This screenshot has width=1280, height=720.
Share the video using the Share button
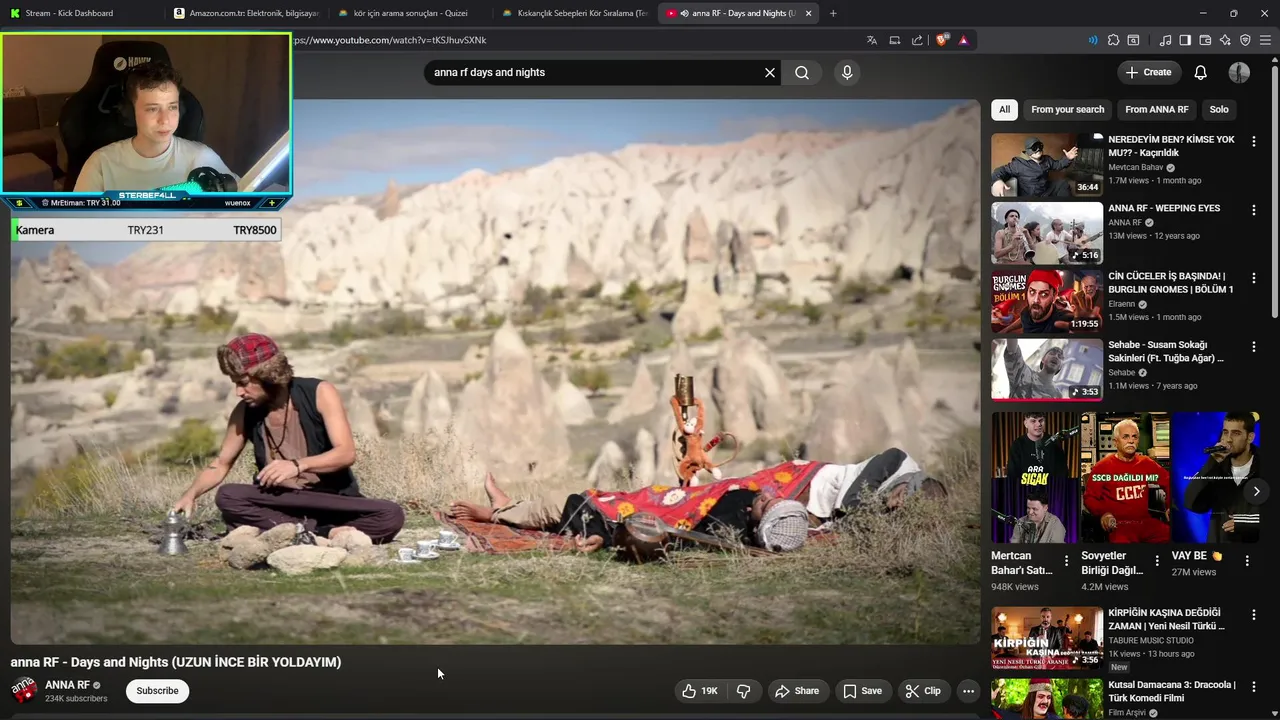[x=797, y=691]
